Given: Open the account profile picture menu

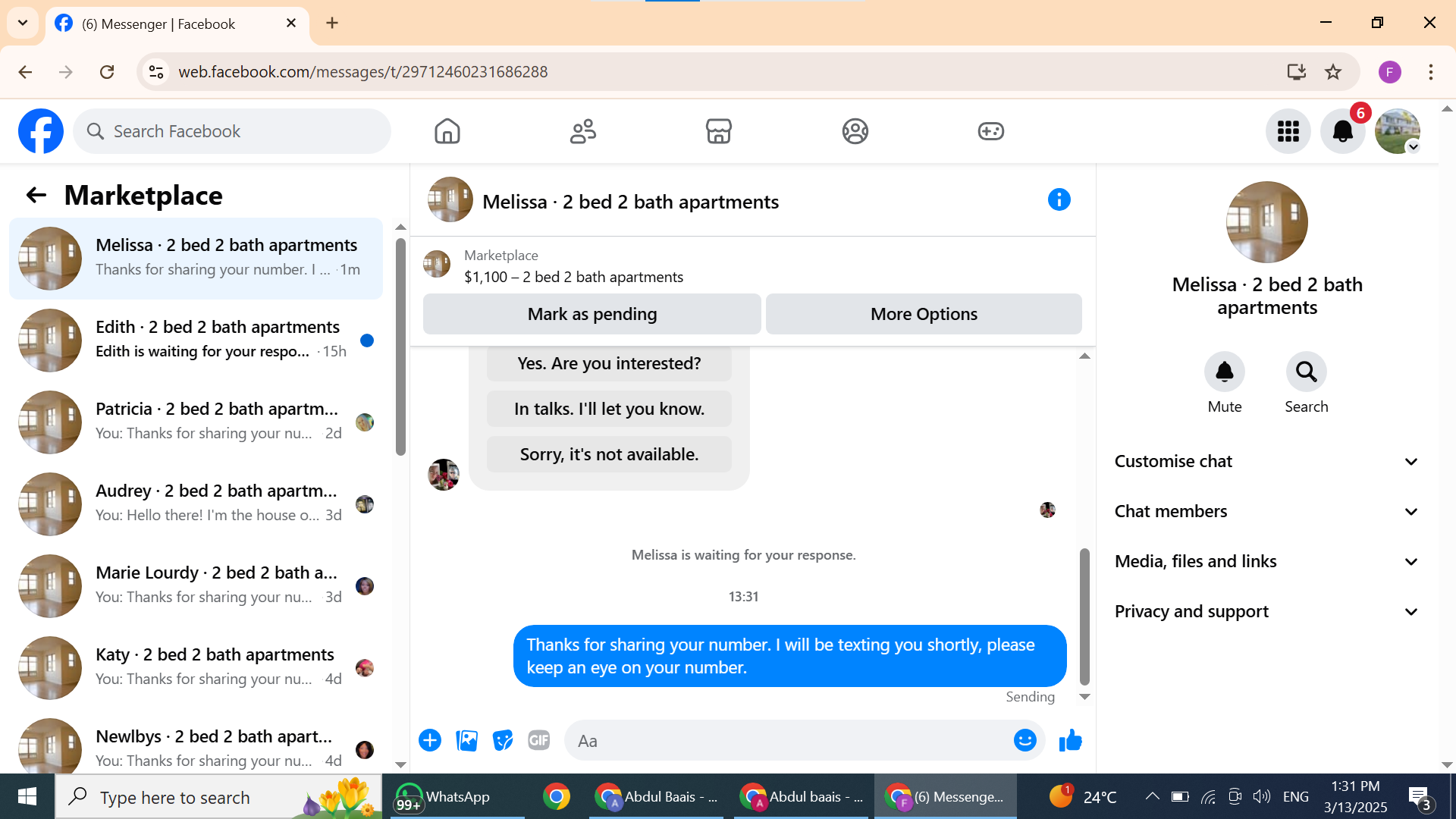Looking at the screenshot, I should pyautogui.click(x=1398, y=131).
